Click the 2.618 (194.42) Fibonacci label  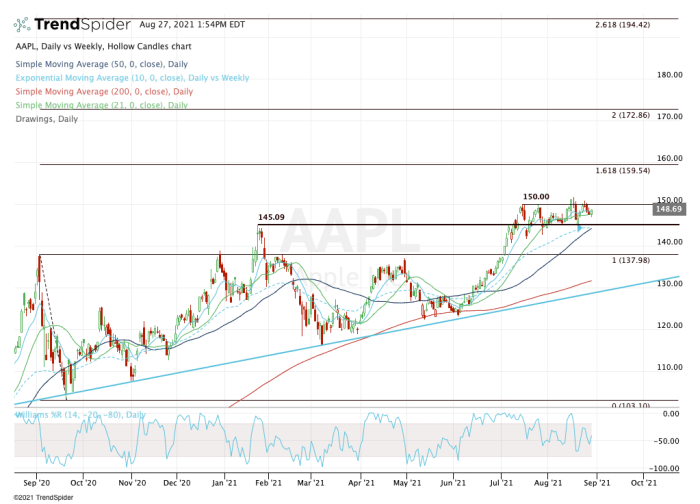(x=622, y=25)
